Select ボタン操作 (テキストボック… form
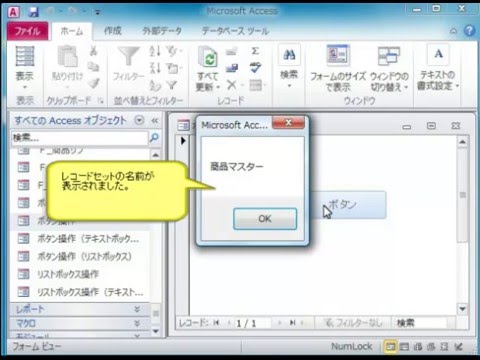480x360 pixels. [x=80, y=239]
